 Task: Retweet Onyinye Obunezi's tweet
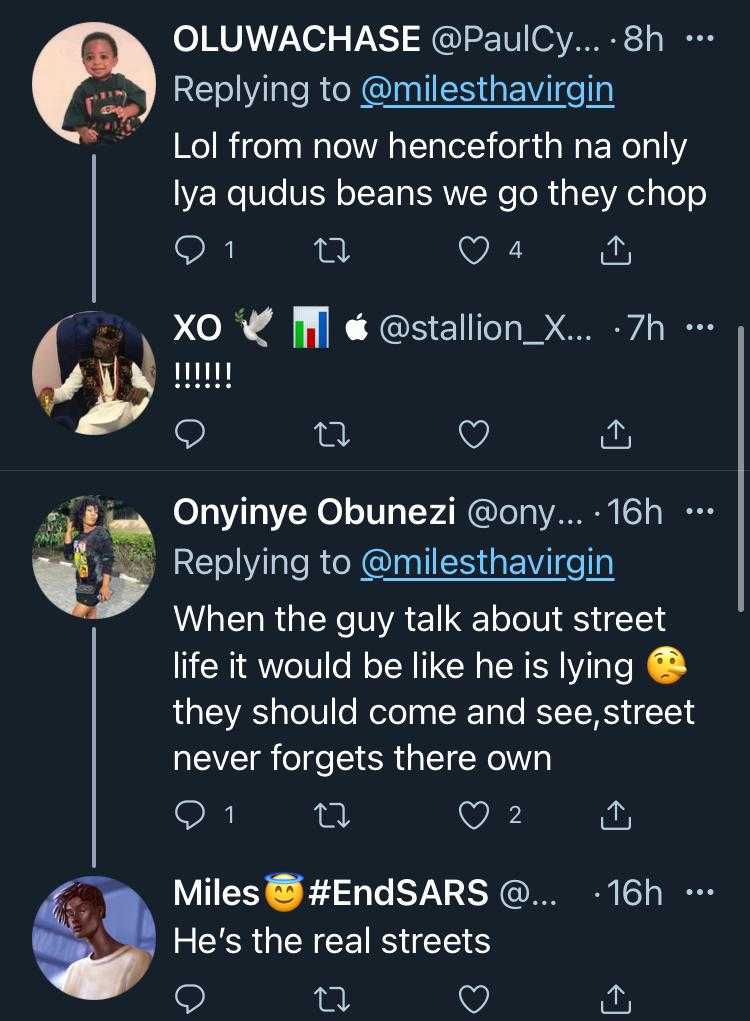tap(327, 816)
